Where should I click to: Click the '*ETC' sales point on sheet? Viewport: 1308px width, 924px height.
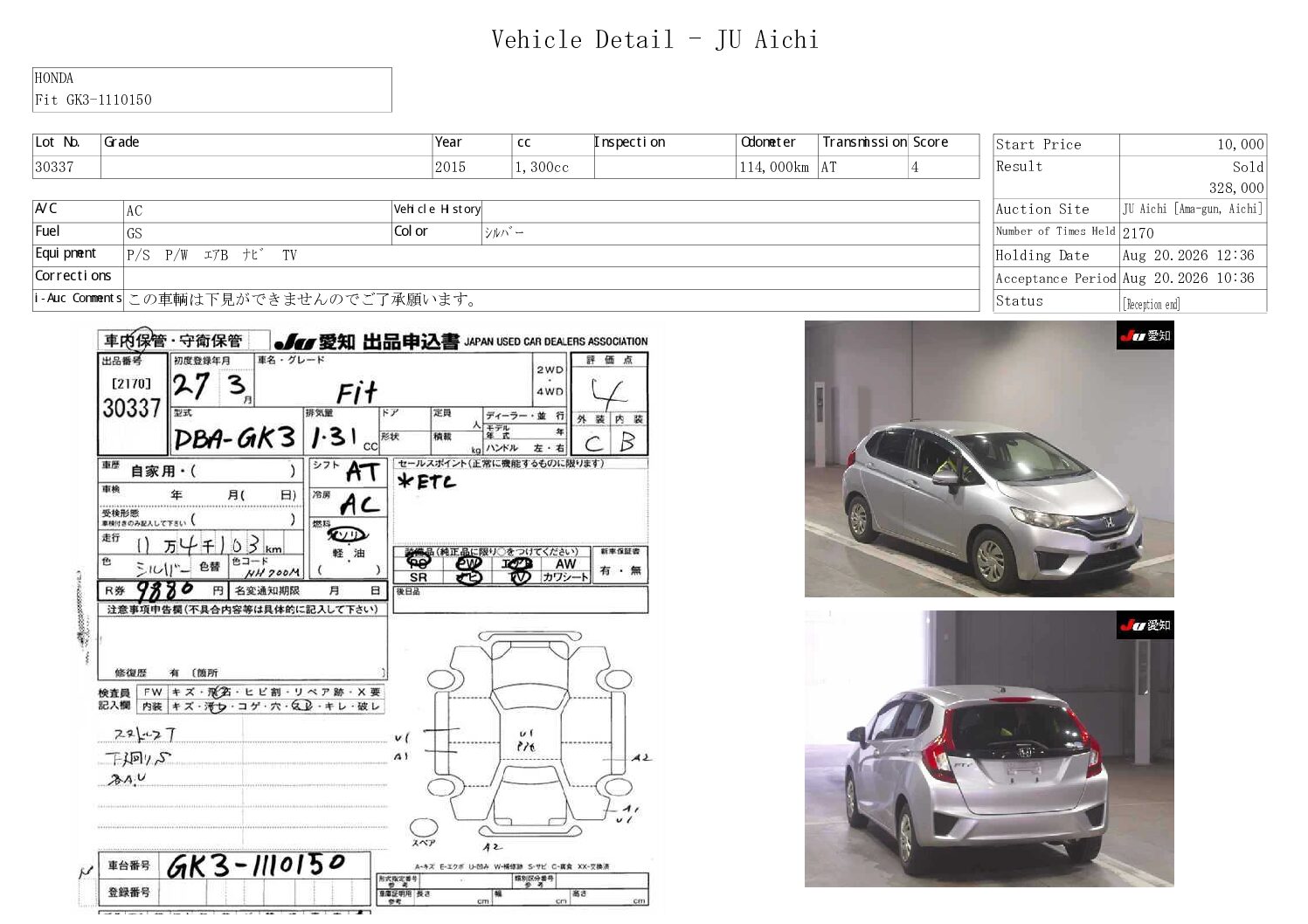tap(426, 482)
